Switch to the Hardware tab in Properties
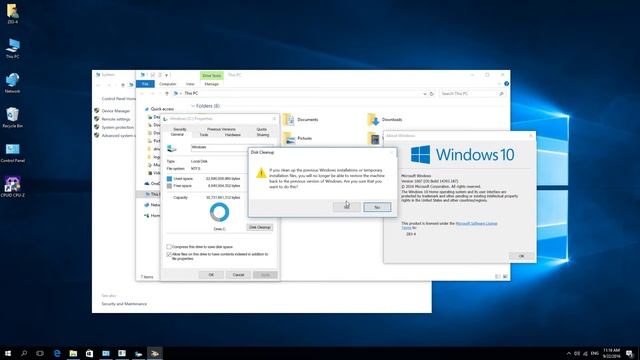Viewport: 640px width, 360px height. point(233,135)
